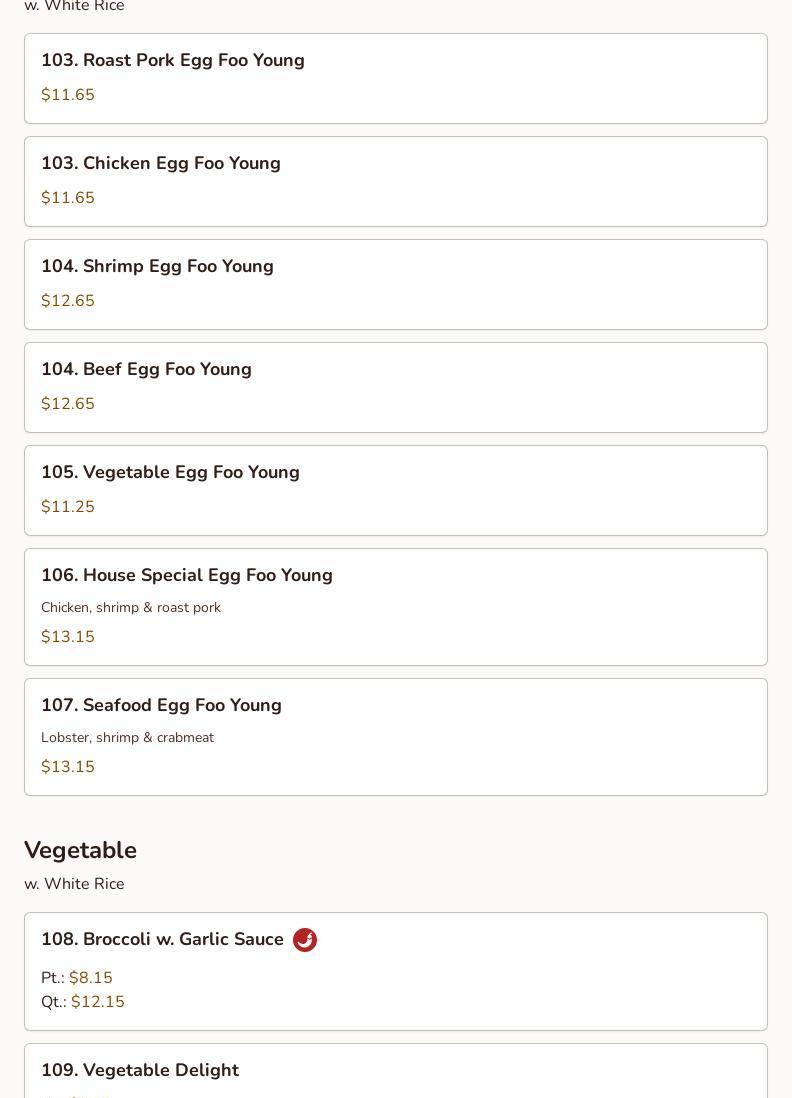Click the spicy chili icon beside Broccoli Garlic Sauce
Screen dimensions: 792x1098
click(x=305, y=940)
